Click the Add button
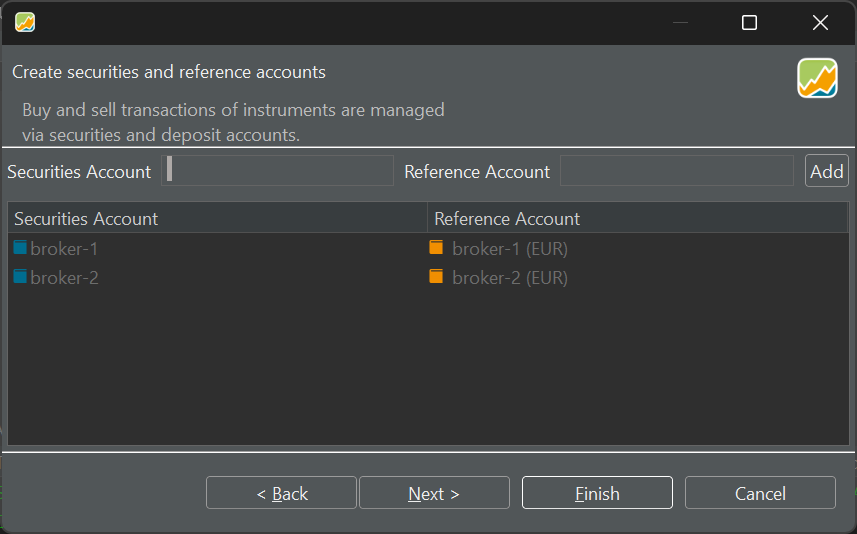This screenshot has height=534, width=857. pos(826,171)
